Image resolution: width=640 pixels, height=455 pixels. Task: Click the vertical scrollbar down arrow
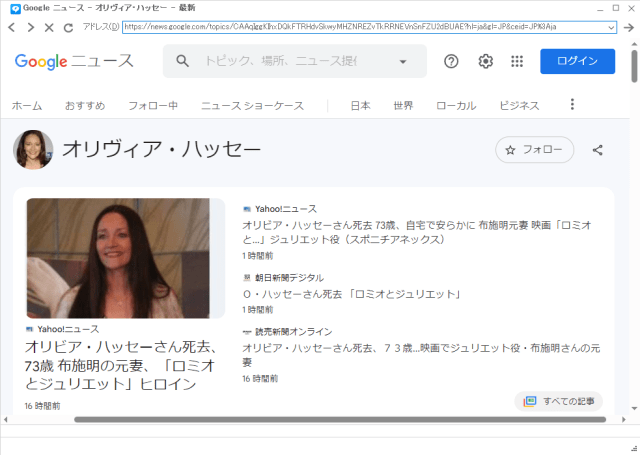[x=634, y=408]
